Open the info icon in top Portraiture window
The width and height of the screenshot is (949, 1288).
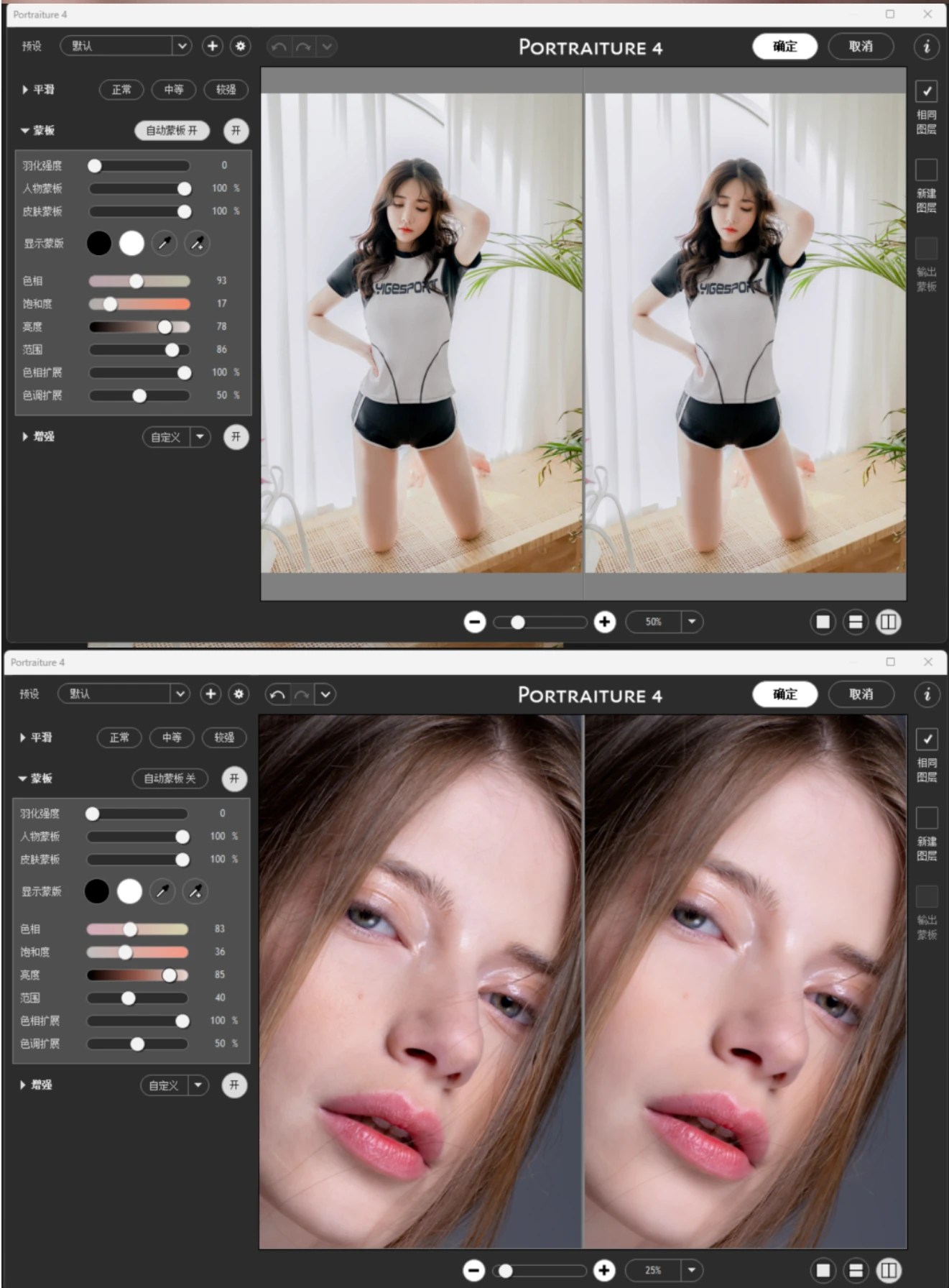coord(926,46)
